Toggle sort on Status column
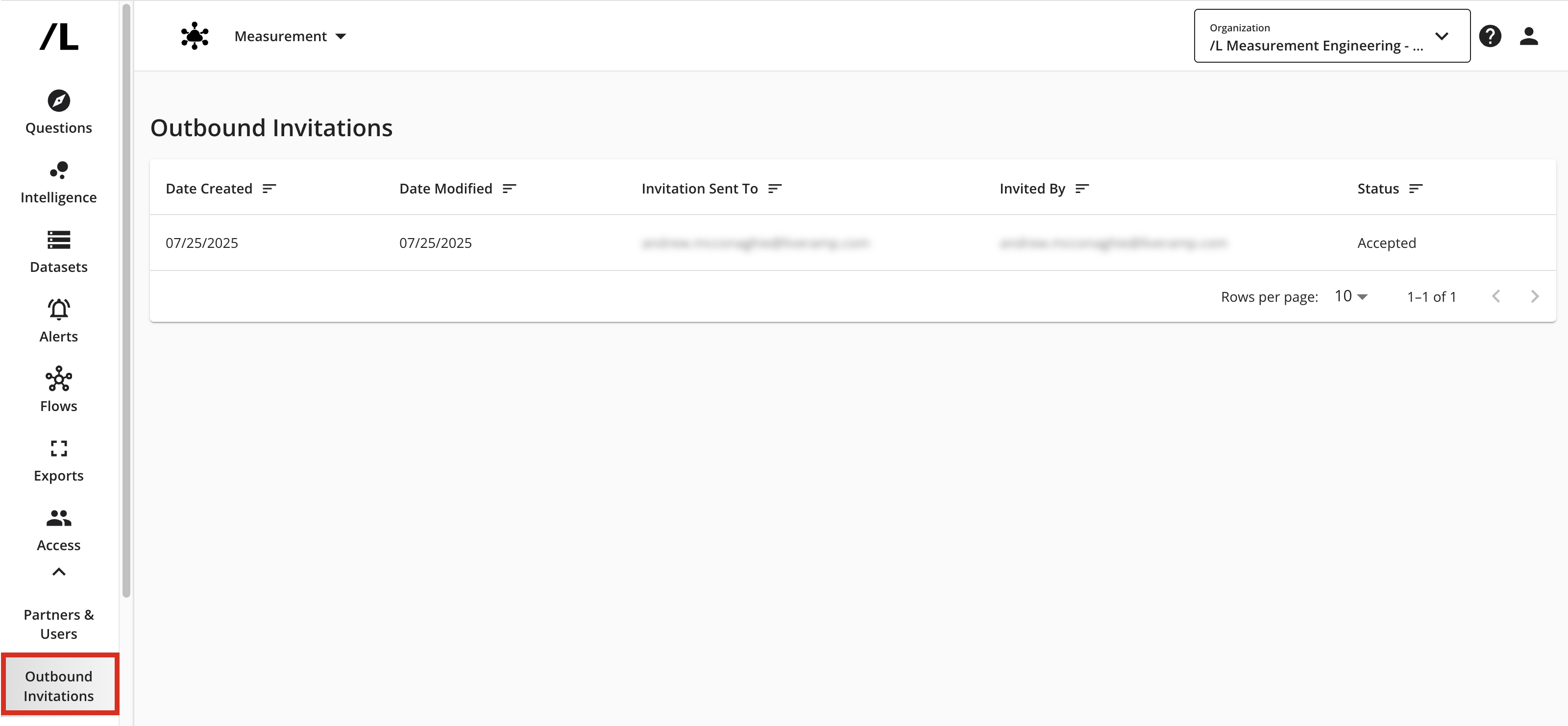The image size is (1568, 726). pyautogui.click(x=1415, y=189)
